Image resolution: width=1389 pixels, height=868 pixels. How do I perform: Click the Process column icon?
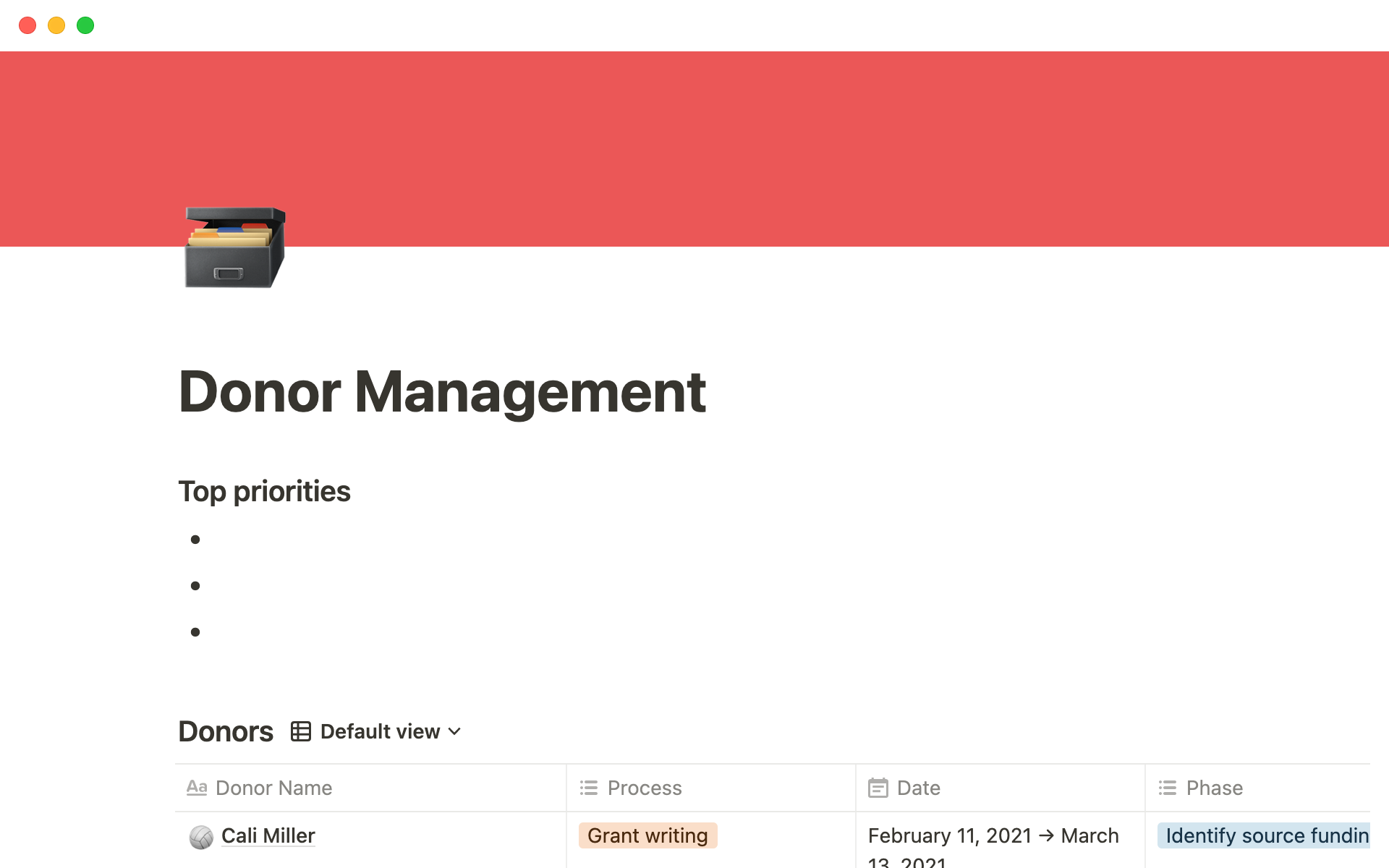(590, 787)
